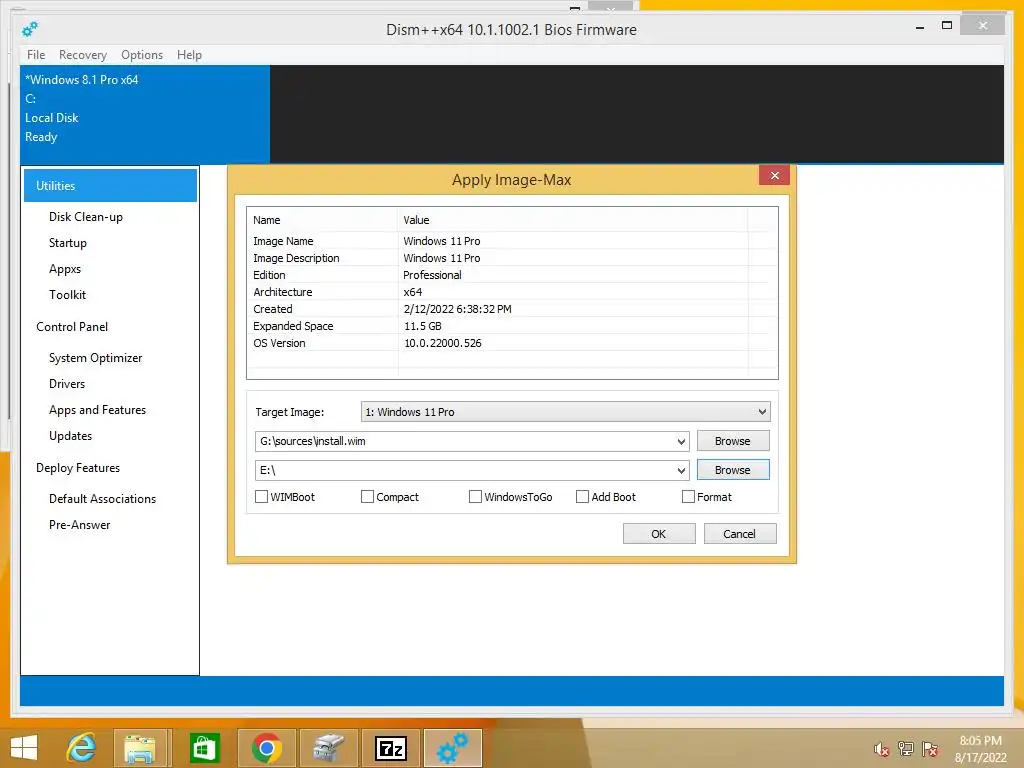Open Windows Store from taskbar
This screenshot has height=768, width=1024.
pyautogui.click(x=203, y=748)
